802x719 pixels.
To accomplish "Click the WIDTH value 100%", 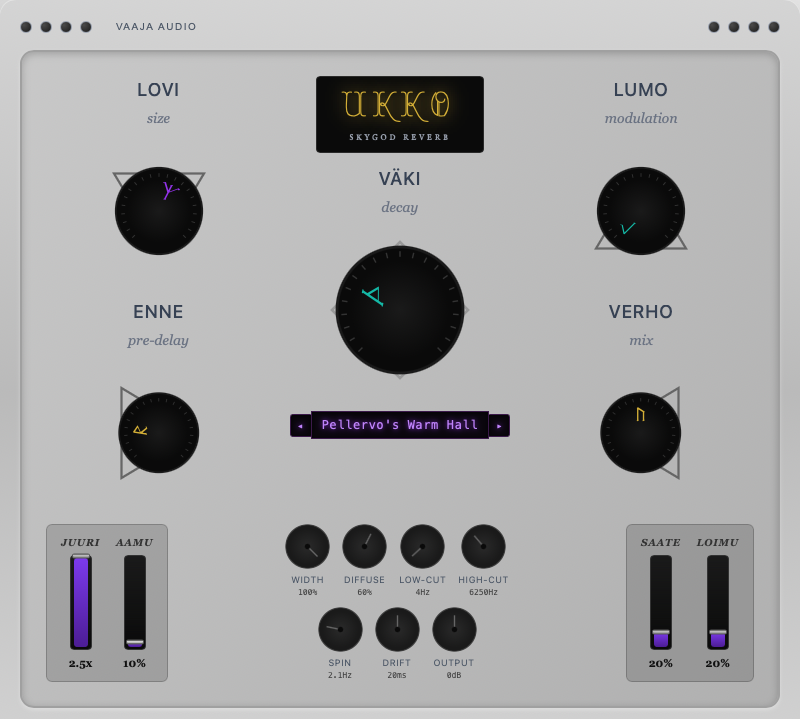I will (x=307, y=592).
